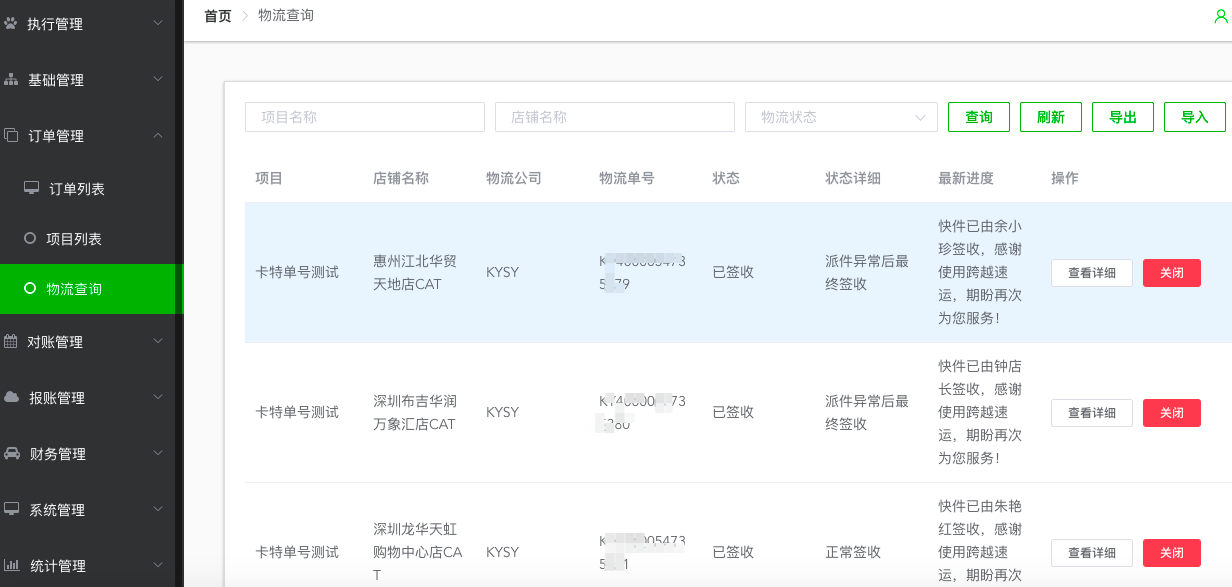Click the cloud icon beside 报账管理

coord(11,397)
